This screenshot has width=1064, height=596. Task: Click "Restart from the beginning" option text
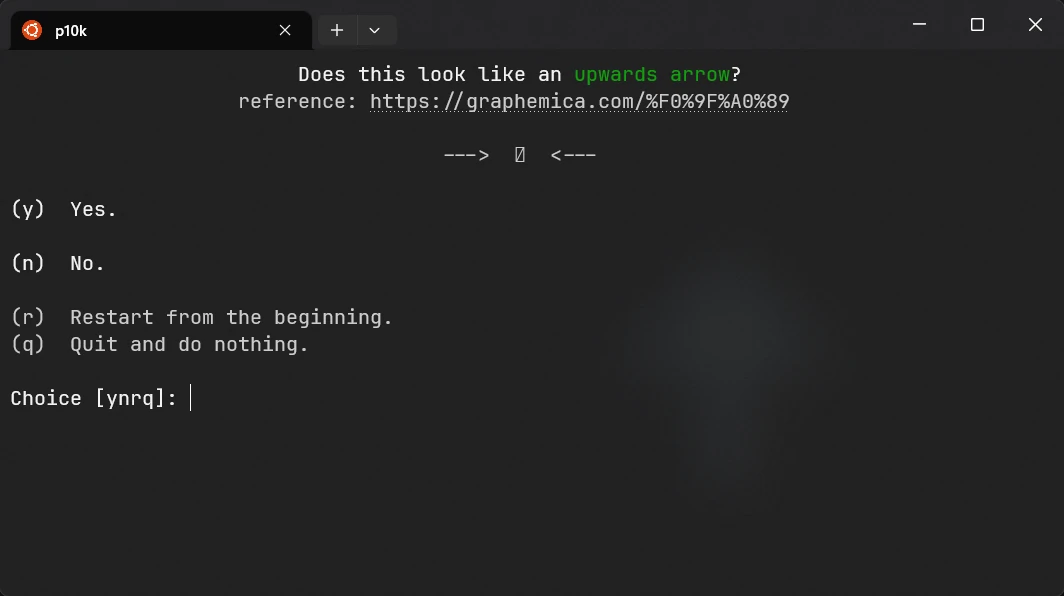click(x=231, y=317)
